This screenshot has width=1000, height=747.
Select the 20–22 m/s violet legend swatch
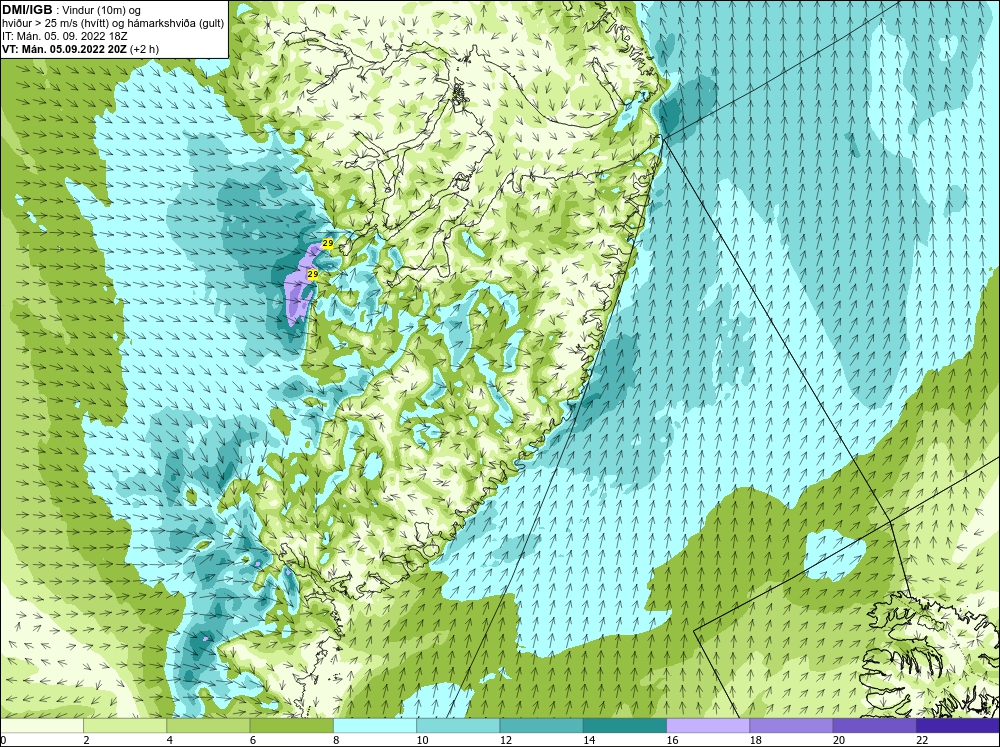(875, 725)
